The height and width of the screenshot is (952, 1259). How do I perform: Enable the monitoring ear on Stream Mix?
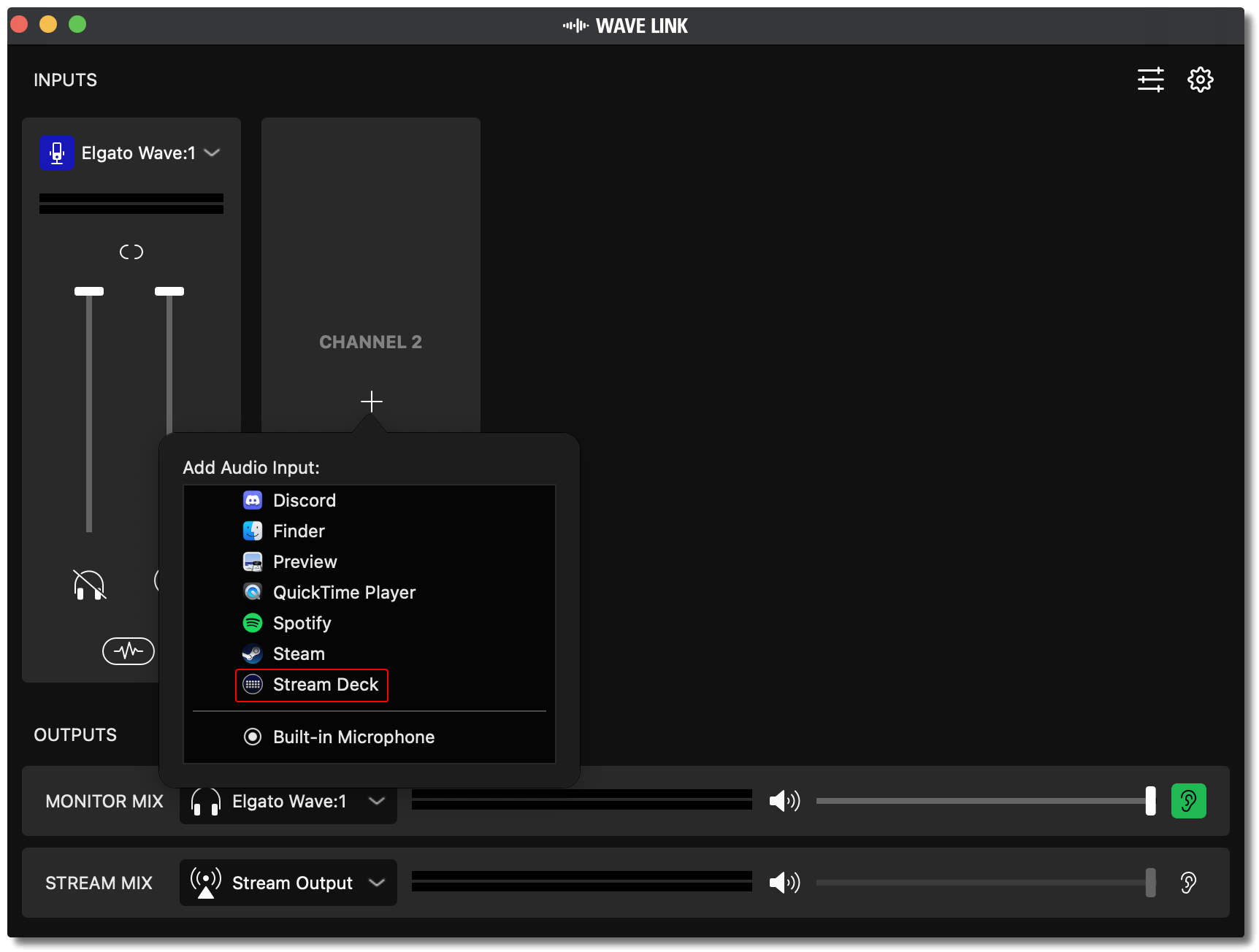tap(1188, 883)
